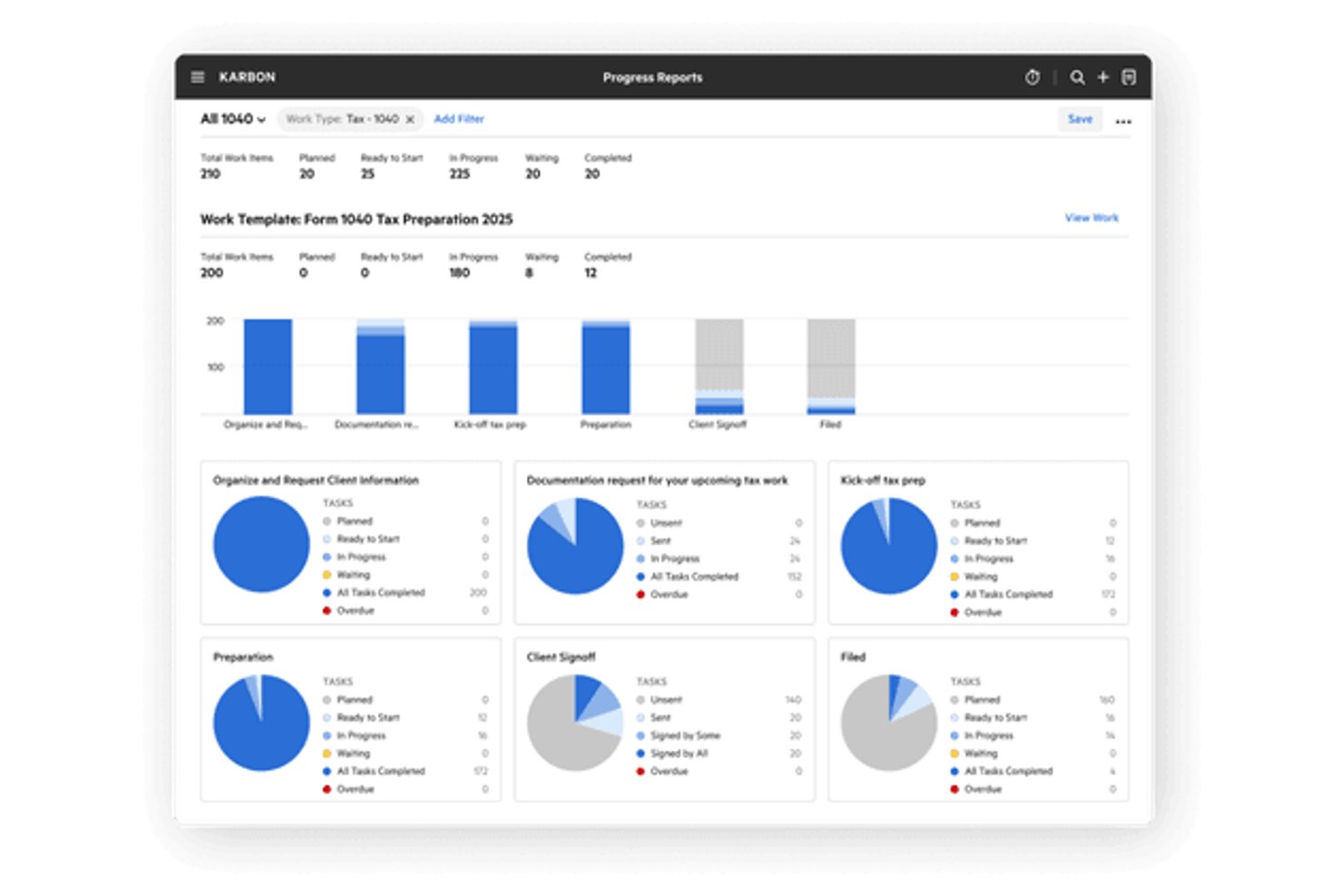Viewport: 1344px width, 896px height.
Task: Open the timer icon in header
Action: [1033, 77]
